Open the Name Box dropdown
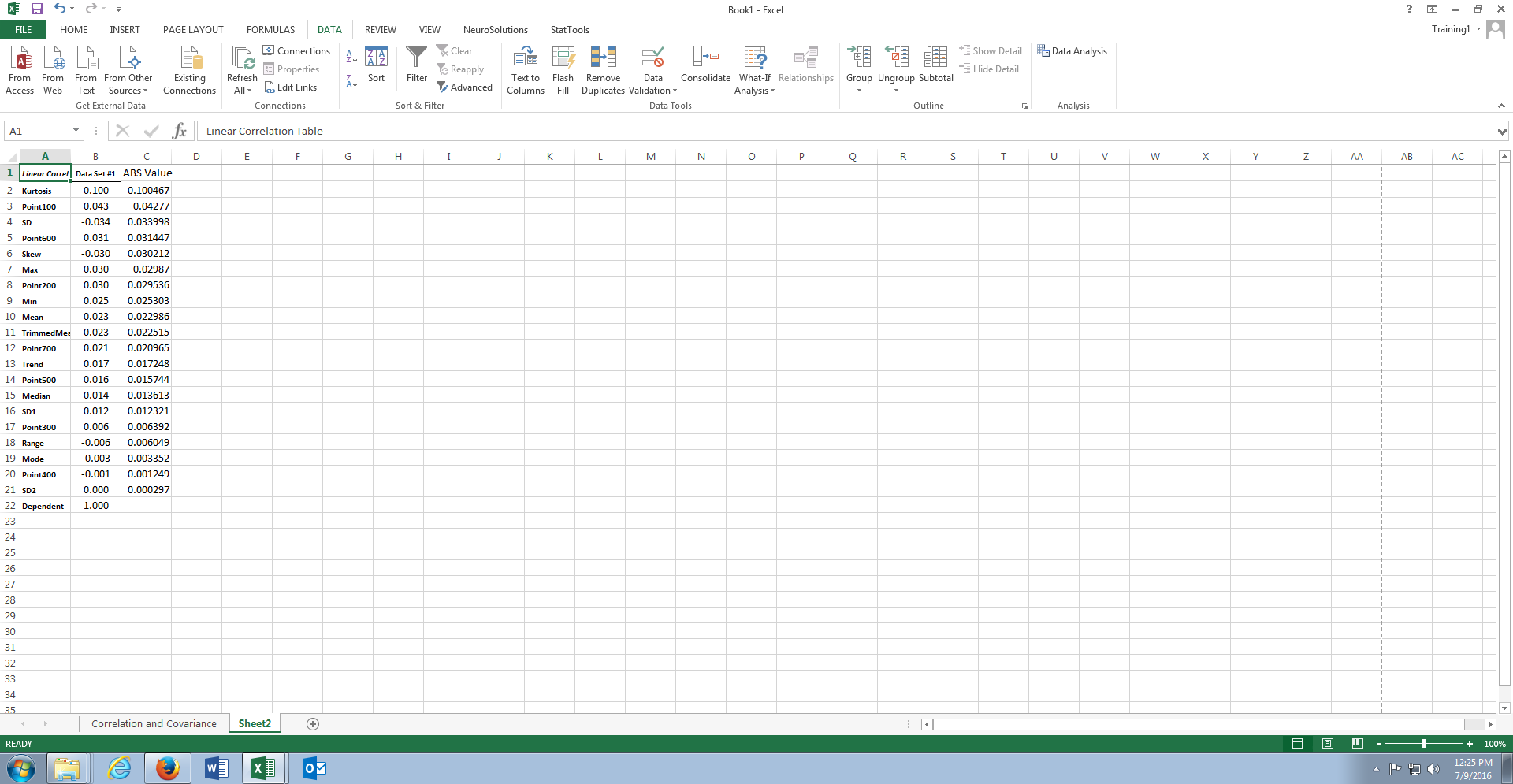 coord(76,131)
